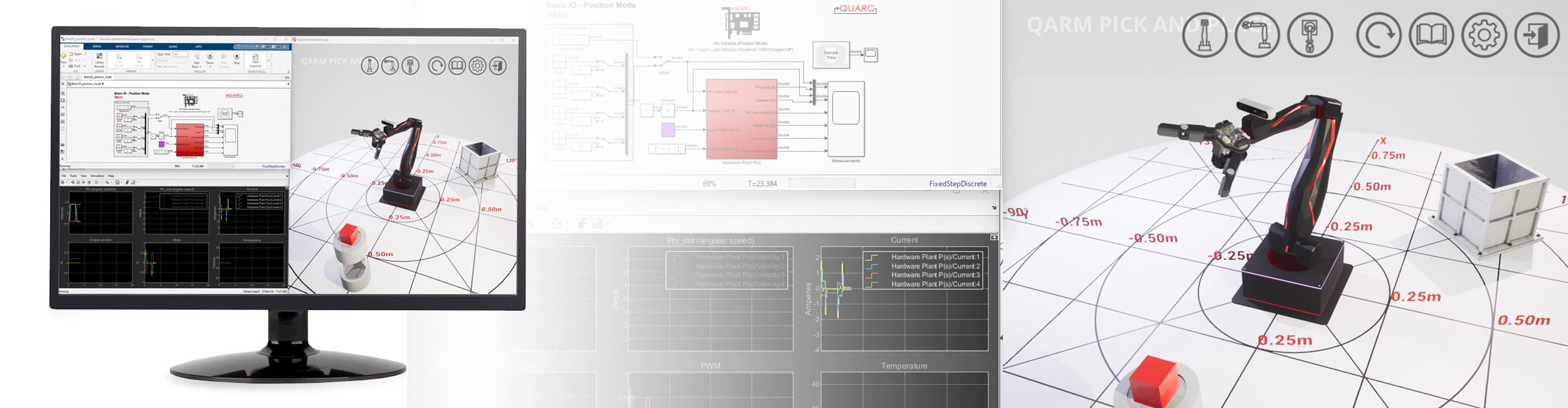Open the book documentation icon
Viewport: 1568px width, 408px height.
coord(1431,35)
